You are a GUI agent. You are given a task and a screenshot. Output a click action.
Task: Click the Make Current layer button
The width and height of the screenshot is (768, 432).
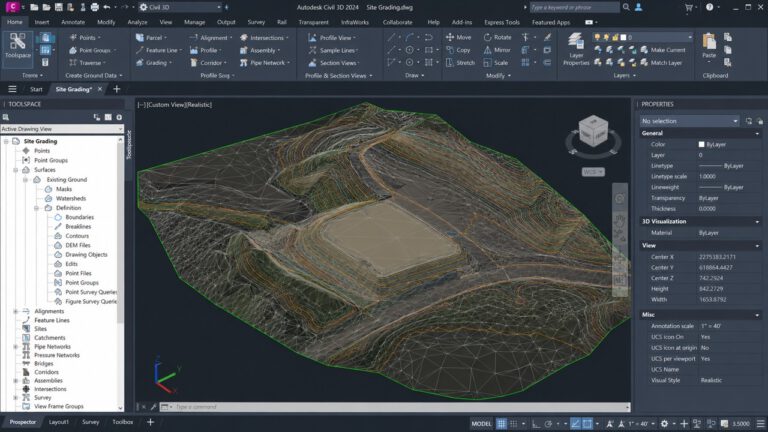coord(663,50)
